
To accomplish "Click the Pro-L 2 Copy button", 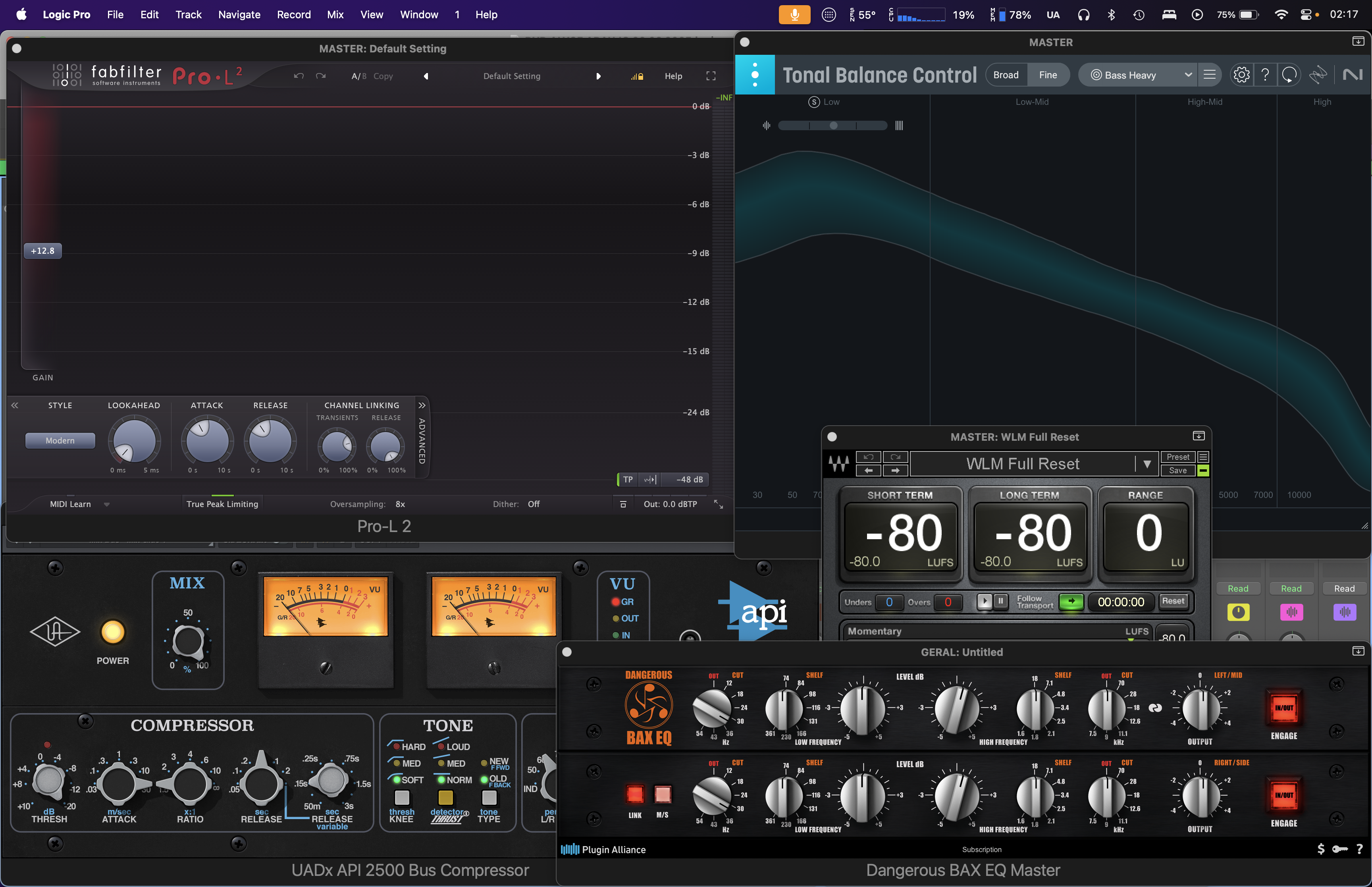I will point(383,76).
